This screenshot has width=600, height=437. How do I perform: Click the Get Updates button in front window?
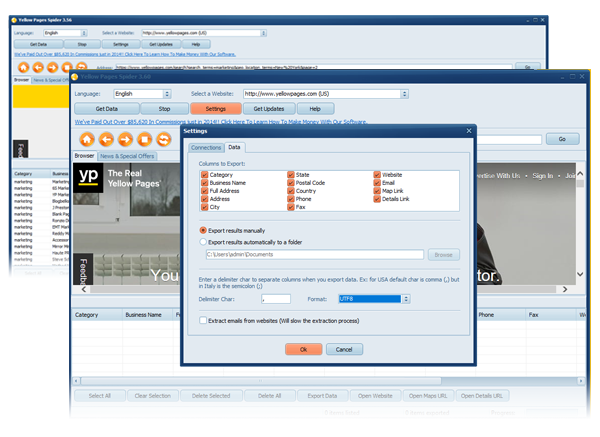pyautogui.click(x=269, y=109)
